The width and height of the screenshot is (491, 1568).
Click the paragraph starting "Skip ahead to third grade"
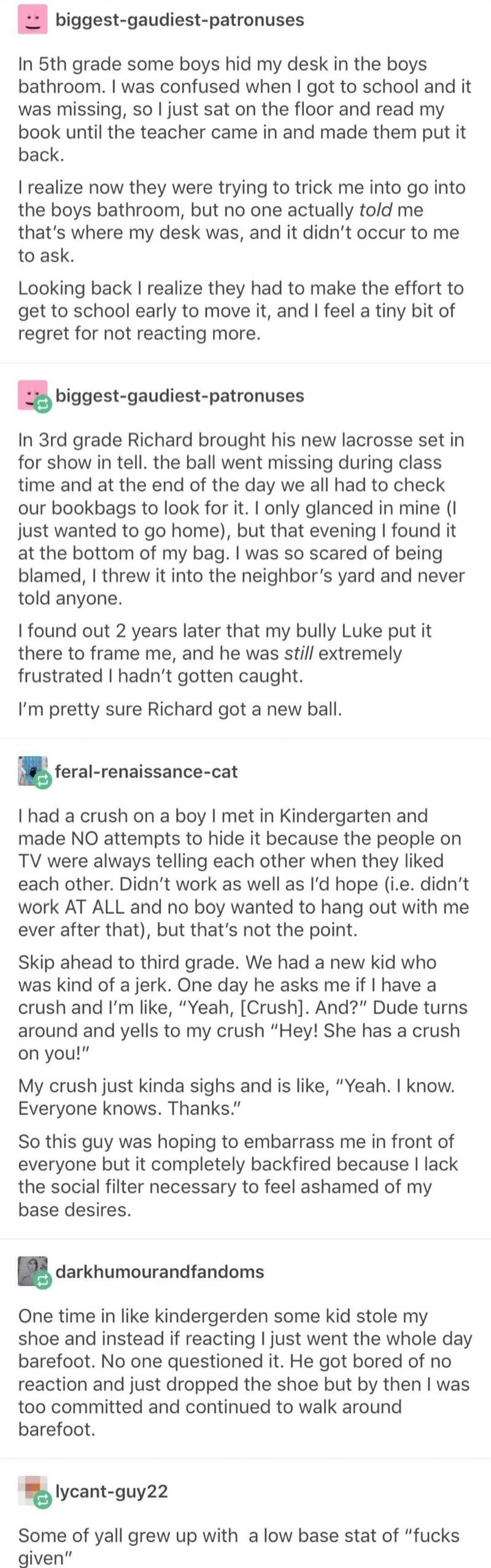[x=242, y=1007]
